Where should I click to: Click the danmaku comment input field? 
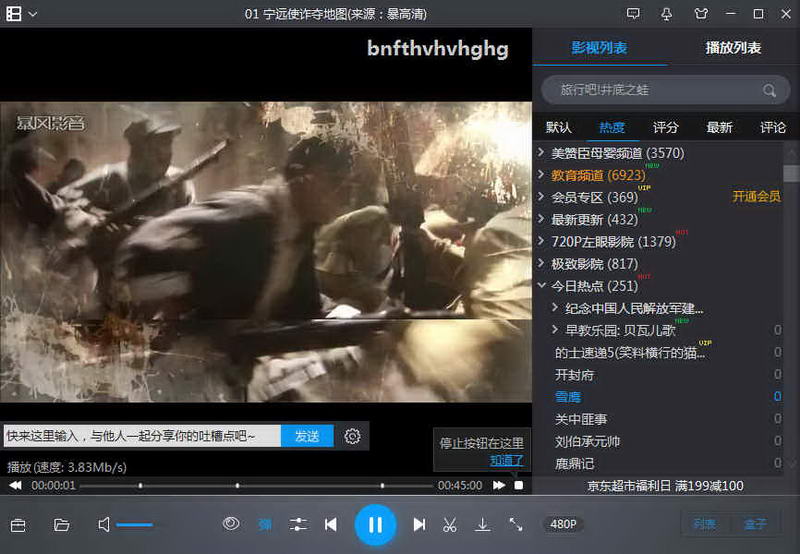coord(142,436)
